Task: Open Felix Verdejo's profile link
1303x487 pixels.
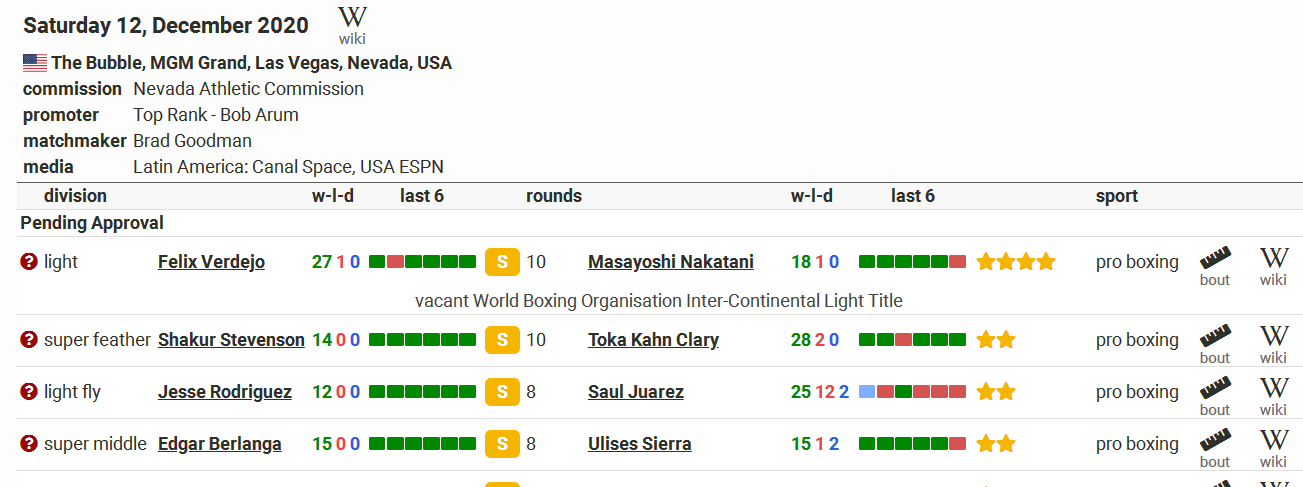Action: tap(211, 262)
